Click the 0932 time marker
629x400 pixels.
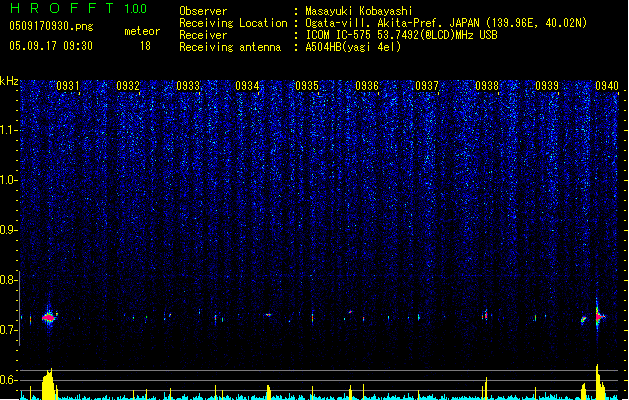tap(128, 86)
